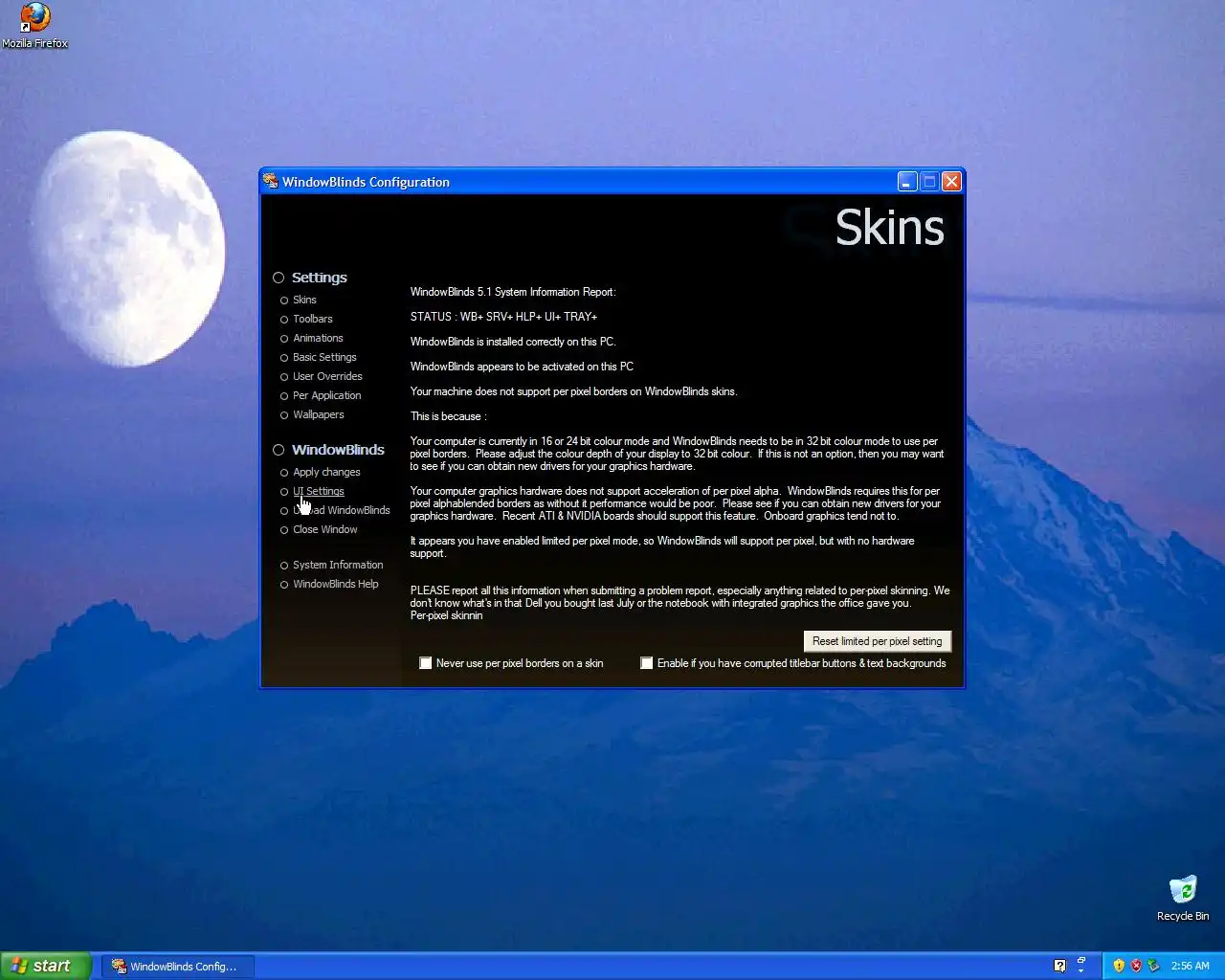This screenshot has height=980, width=1225.
Task: Select the Recycle Bin desktop icon
Action: pos(1183,899)
